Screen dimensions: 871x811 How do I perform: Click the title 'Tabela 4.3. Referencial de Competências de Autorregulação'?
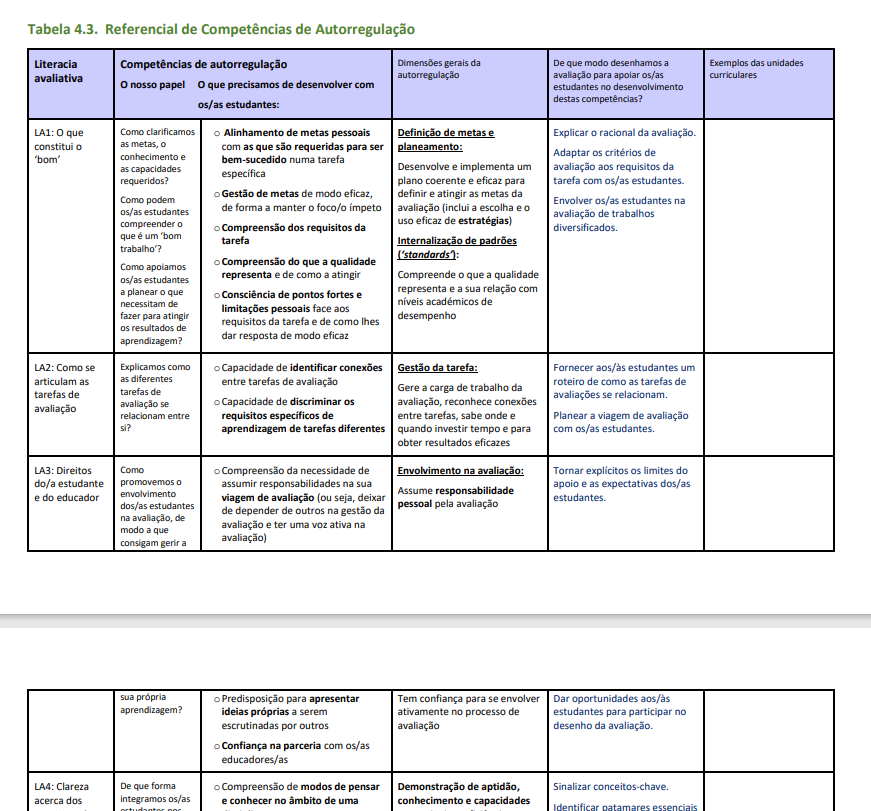(221, 29)
